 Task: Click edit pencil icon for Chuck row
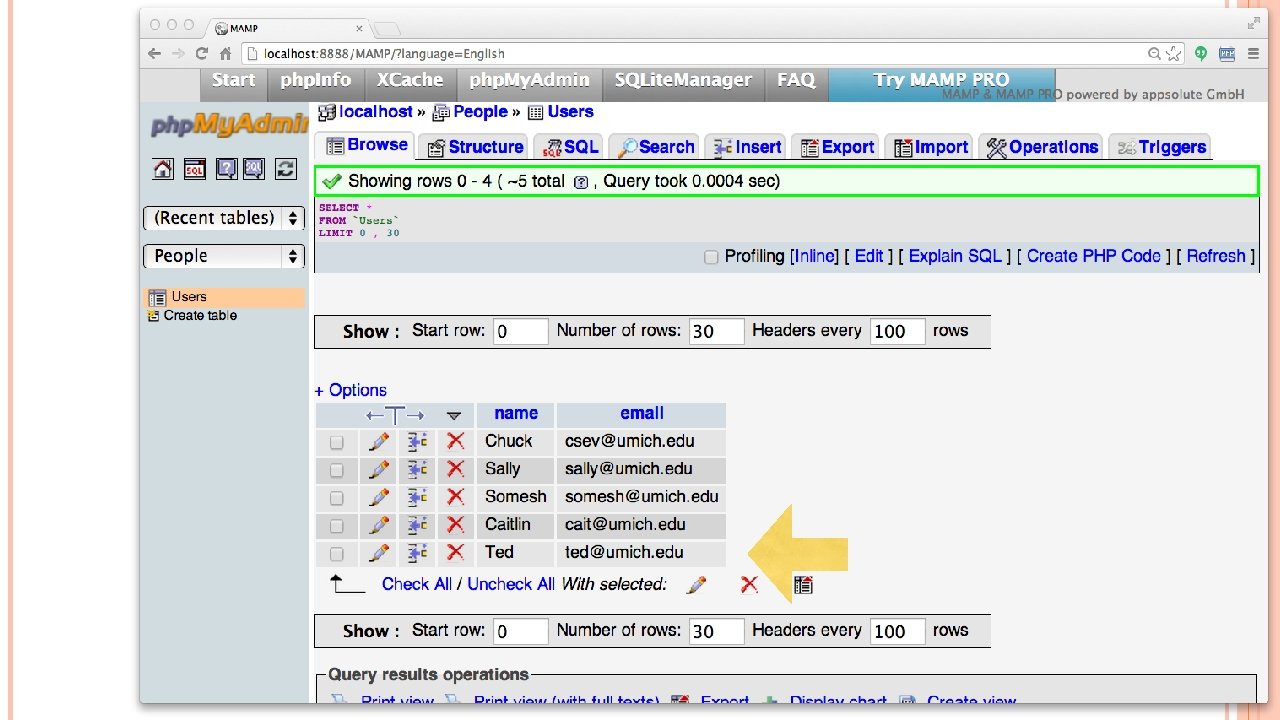click(x=379, y=441)
